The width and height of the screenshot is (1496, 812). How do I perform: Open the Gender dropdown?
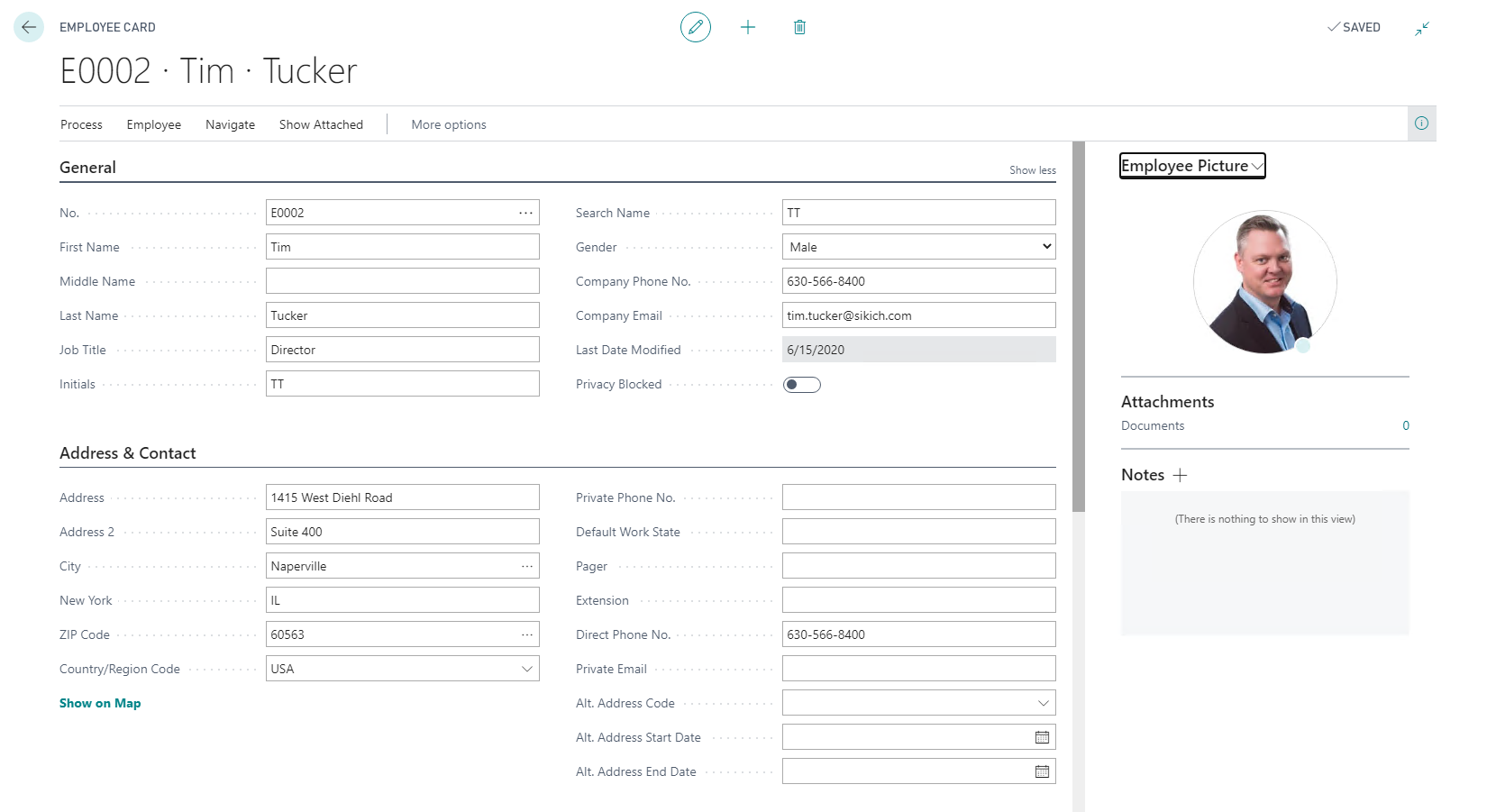coord(918,247)
